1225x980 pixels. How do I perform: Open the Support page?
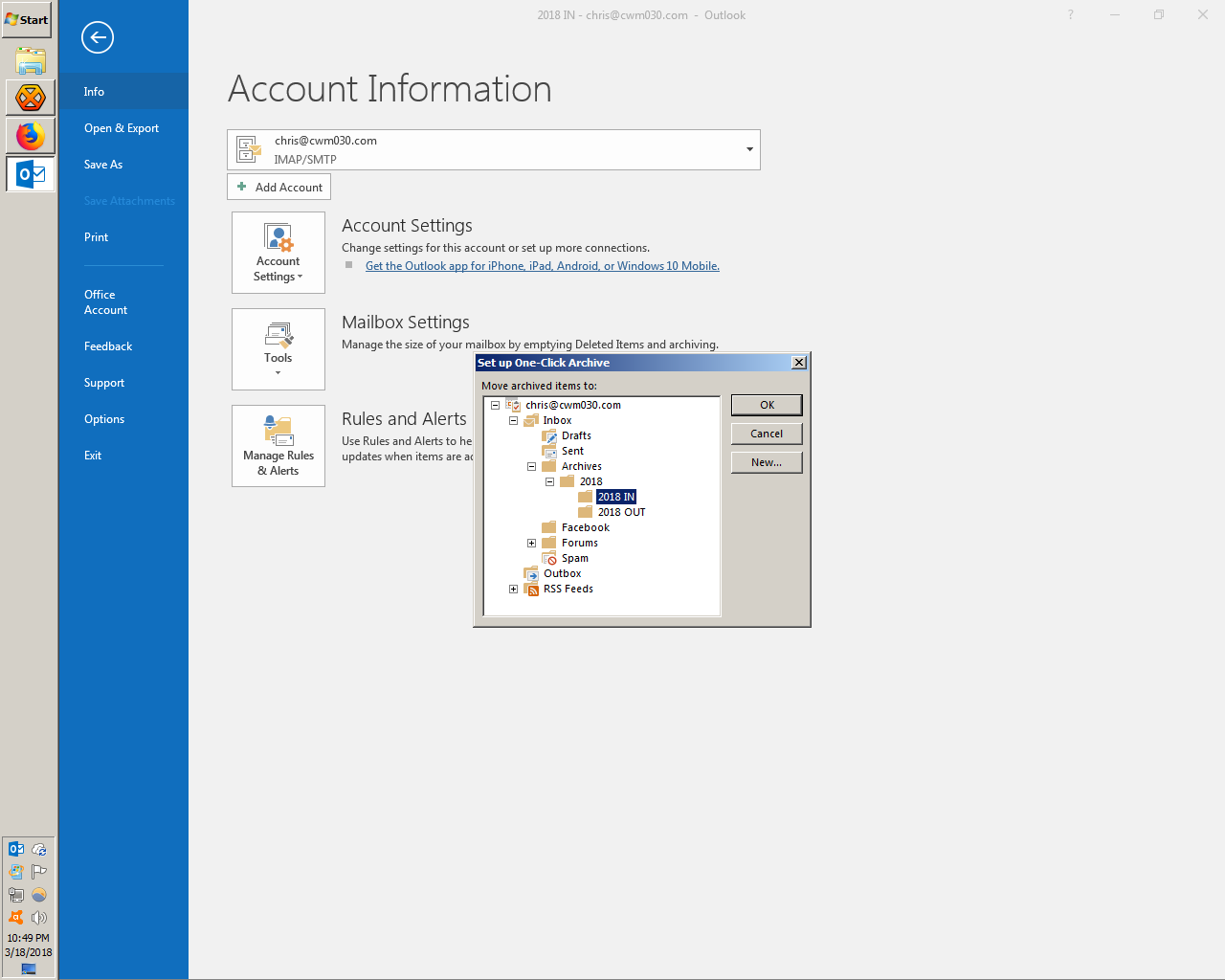tap(123, 382)
